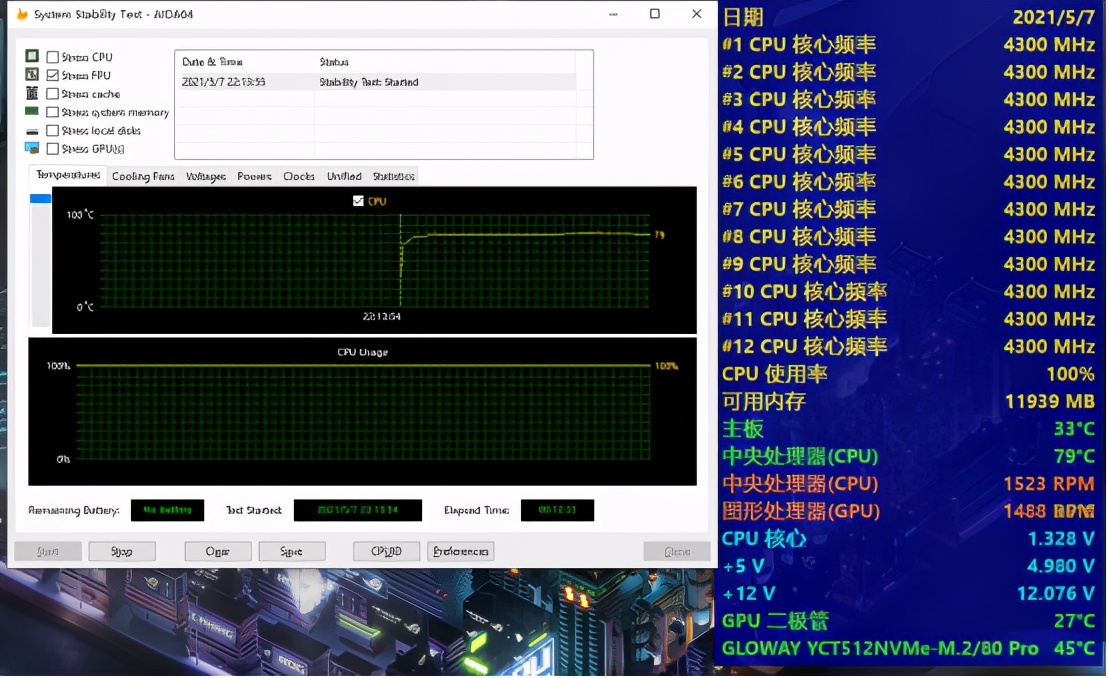
Task: Click the CPU 79°C temperature row
Action: pos(909,456)
